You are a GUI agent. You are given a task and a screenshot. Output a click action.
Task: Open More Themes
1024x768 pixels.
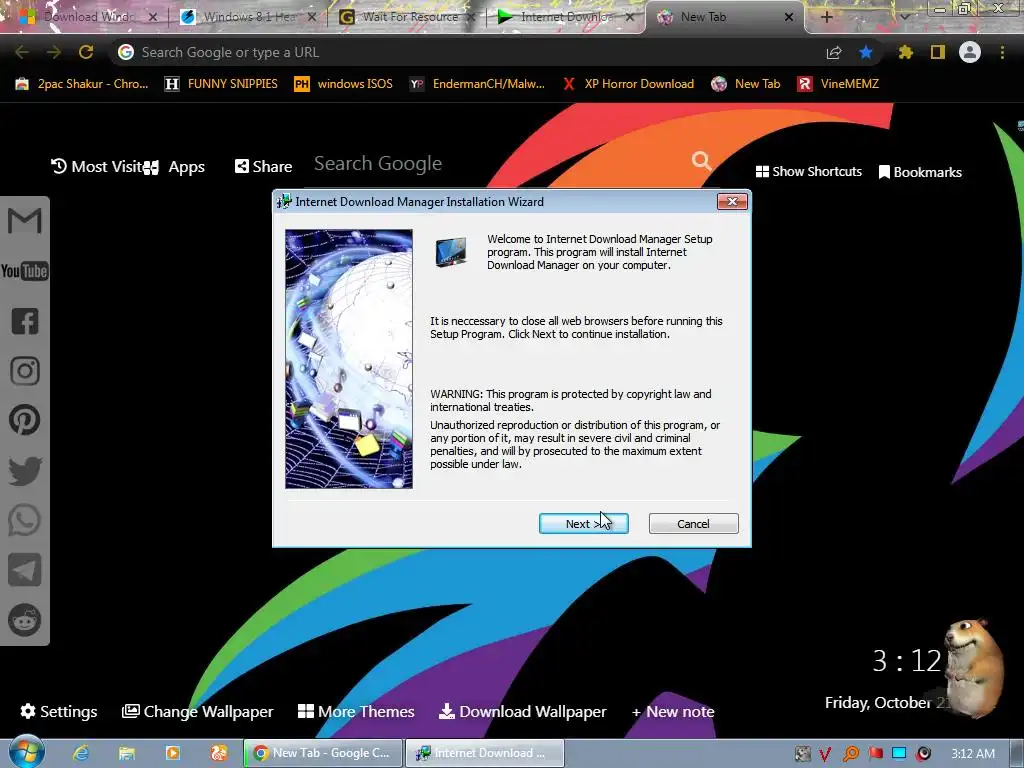pyautogui.click(x=356, y=711)
